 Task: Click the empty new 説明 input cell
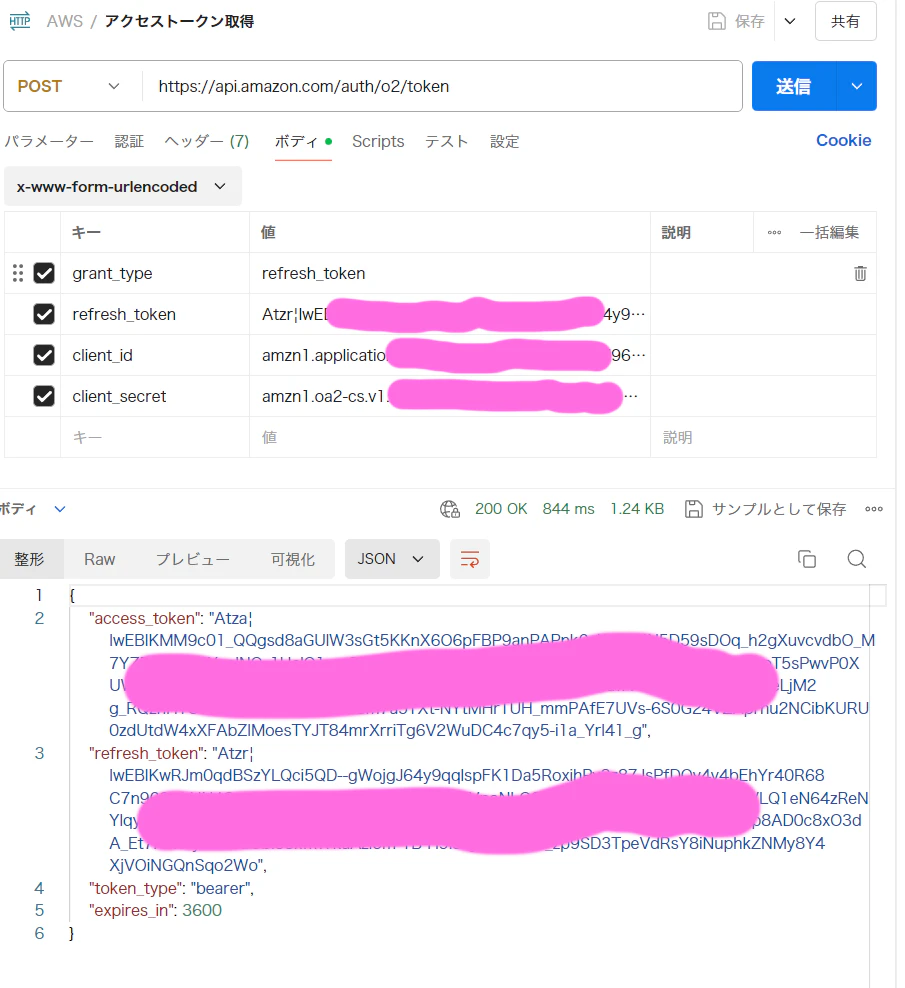763,437
